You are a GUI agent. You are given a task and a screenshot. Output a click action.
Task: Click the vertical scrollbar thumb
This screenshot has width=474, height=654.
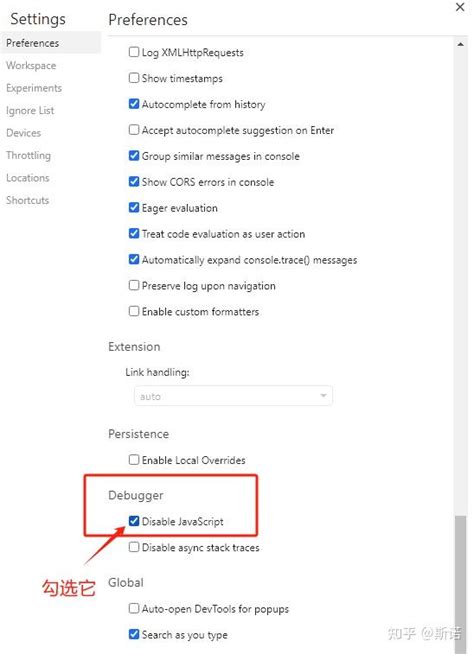tap(461, 584)
